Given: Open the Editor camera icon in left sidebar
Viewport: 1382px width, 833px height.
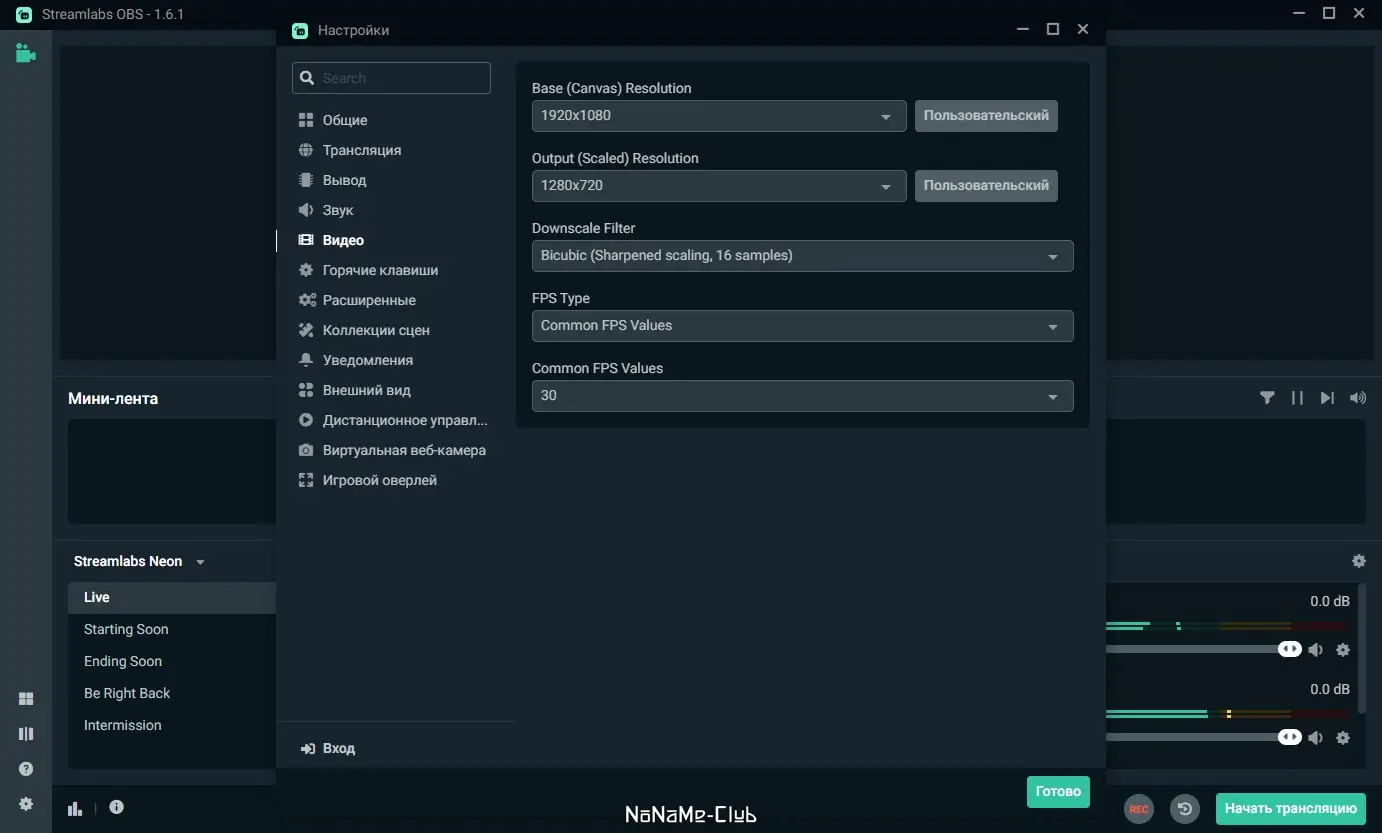Looking at the screenshot, I should click(x=26, y=53).
